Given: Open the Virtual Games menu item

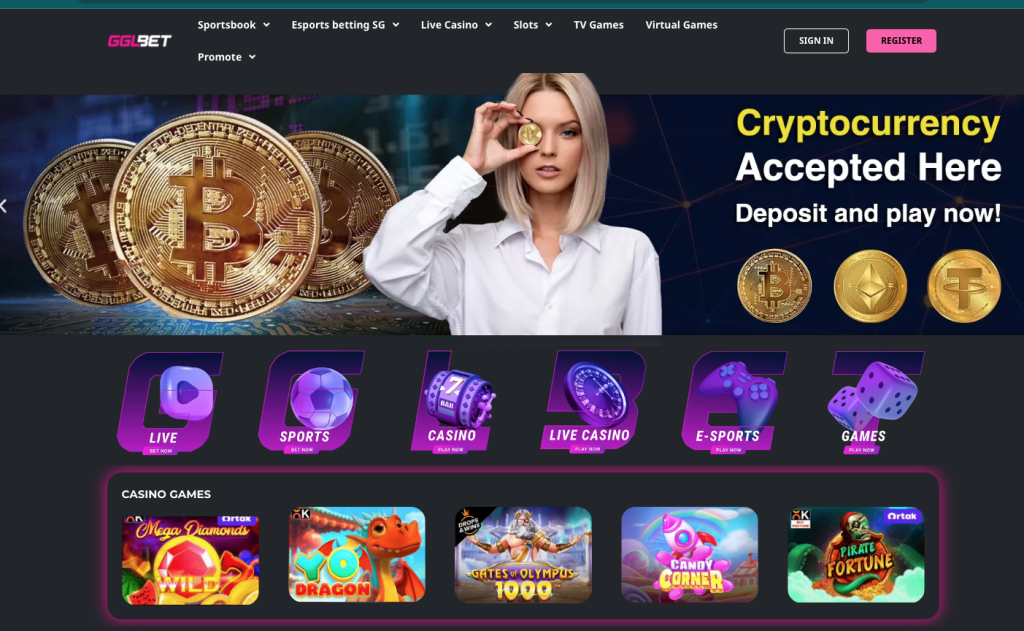Looking at the screenshot, I should click(x=681, y=25).
